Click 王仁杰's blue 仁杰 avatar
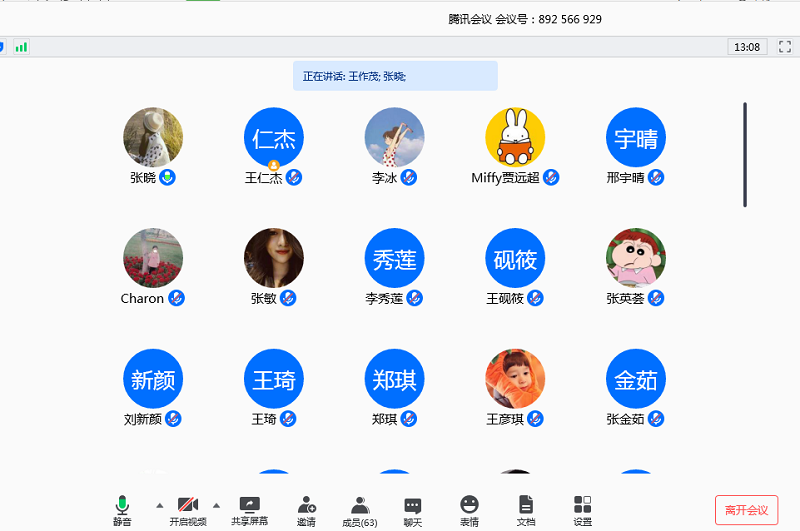Image resolution: width=800 pixels, height=531 pixels. click(x=273, y=137)
